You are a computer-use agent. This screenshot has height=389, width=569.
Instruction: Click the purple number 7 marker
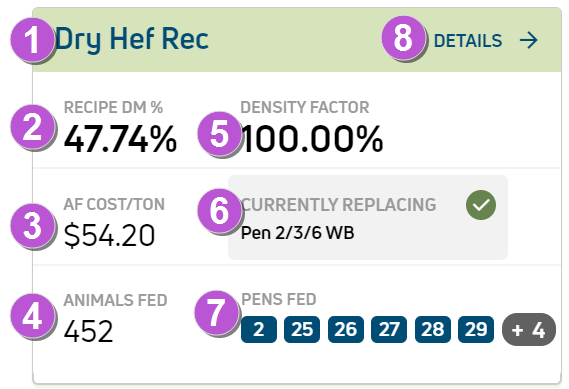pos(217,312)
